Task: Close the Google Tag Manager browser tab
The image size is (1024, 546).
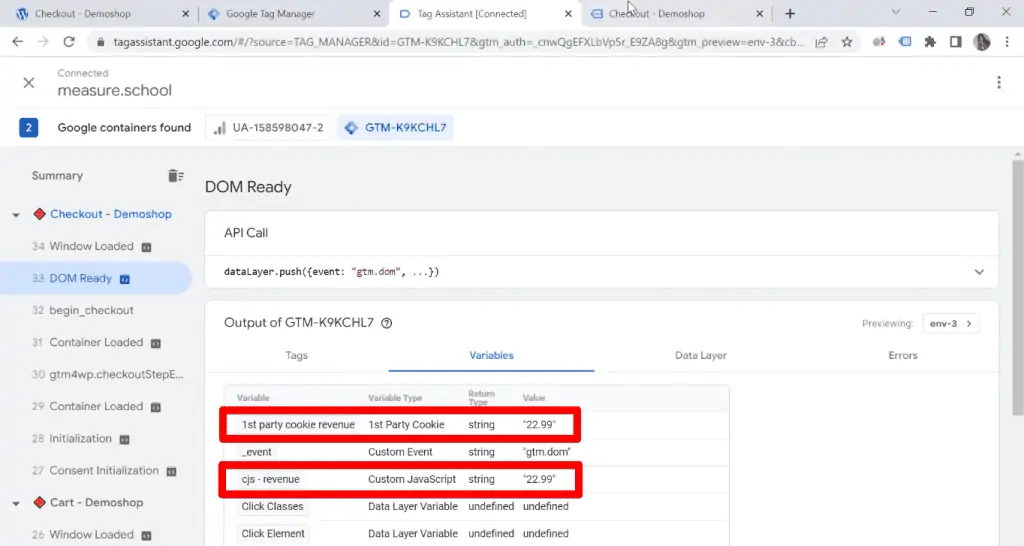Action: [377, 14]
